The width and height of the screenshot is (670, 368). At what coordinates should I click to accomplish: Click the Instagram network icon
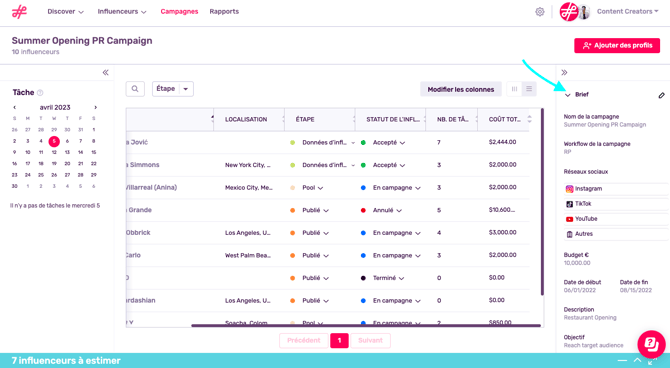pos(569,189)
